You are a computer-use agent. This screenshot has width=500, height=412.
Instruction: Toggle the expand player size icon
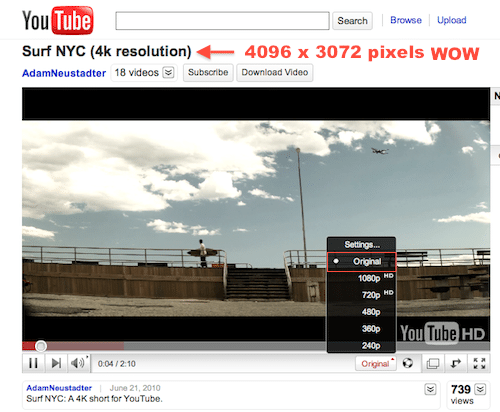[x=456, y=363]
